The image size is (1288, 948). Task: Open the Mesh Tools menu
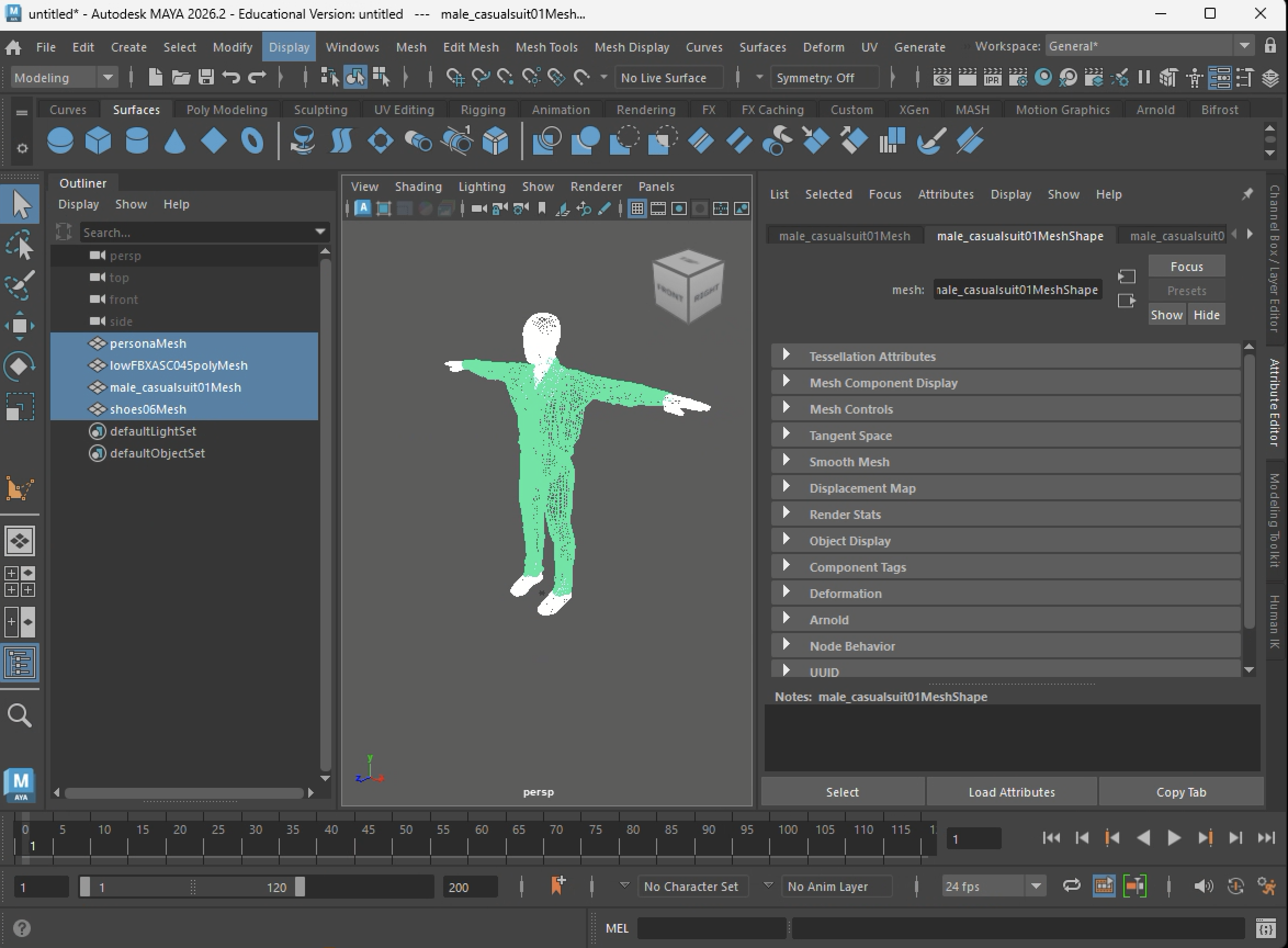[546, 47]
